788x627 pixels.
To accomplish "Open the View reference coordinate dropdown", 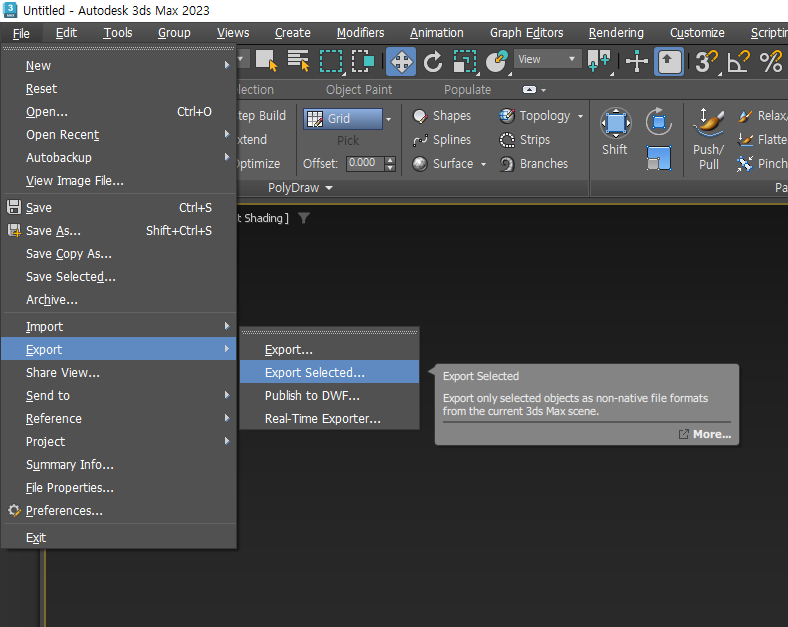I will (x=548, y=60).
